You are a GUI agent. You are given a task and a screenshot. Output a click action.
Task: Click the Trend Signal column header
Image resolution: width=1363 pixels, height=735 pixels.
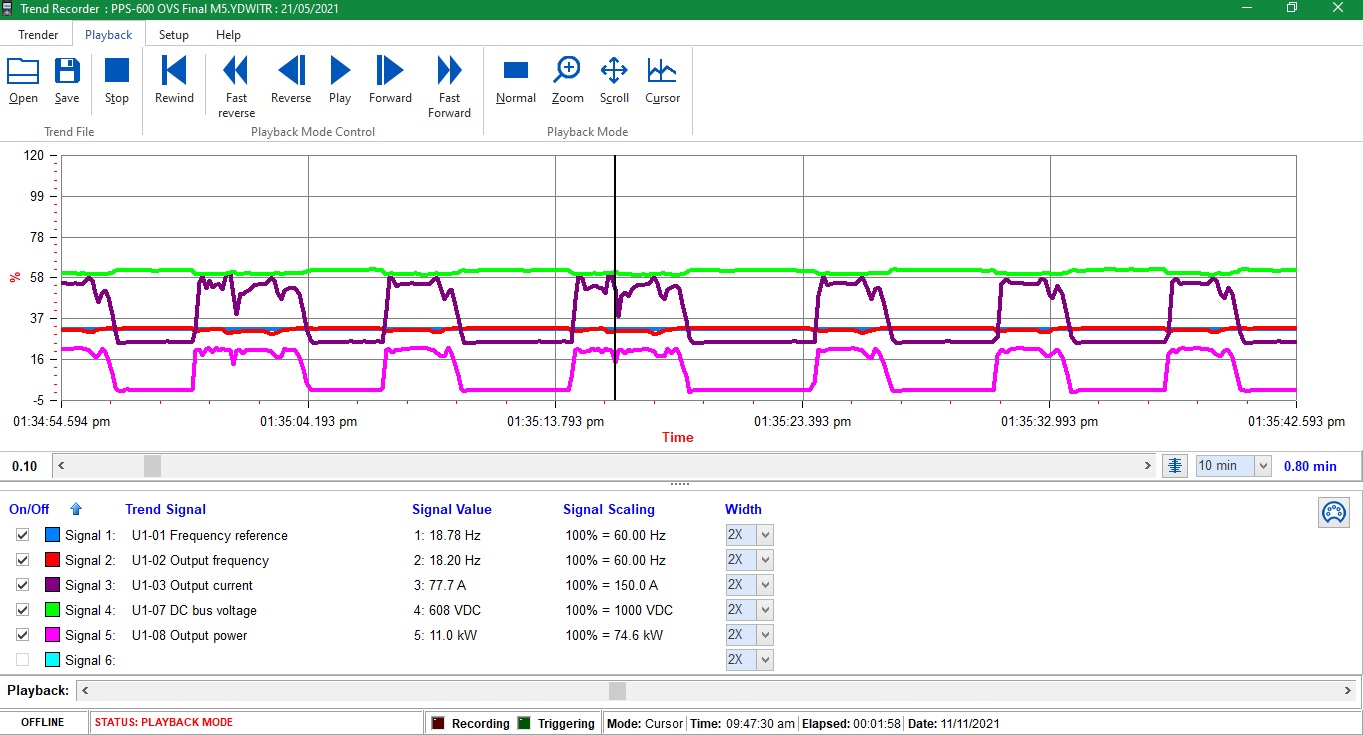165,509
